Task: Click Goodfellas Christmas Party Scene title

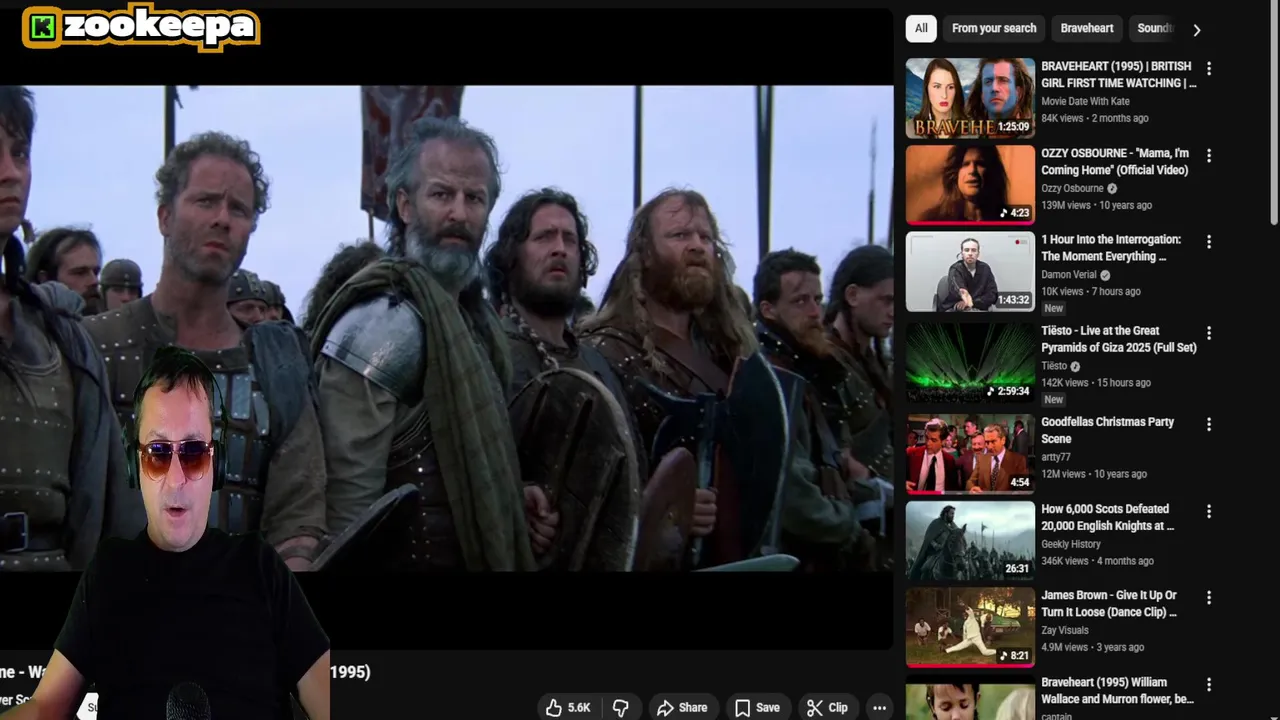Action: [1108, 430]
